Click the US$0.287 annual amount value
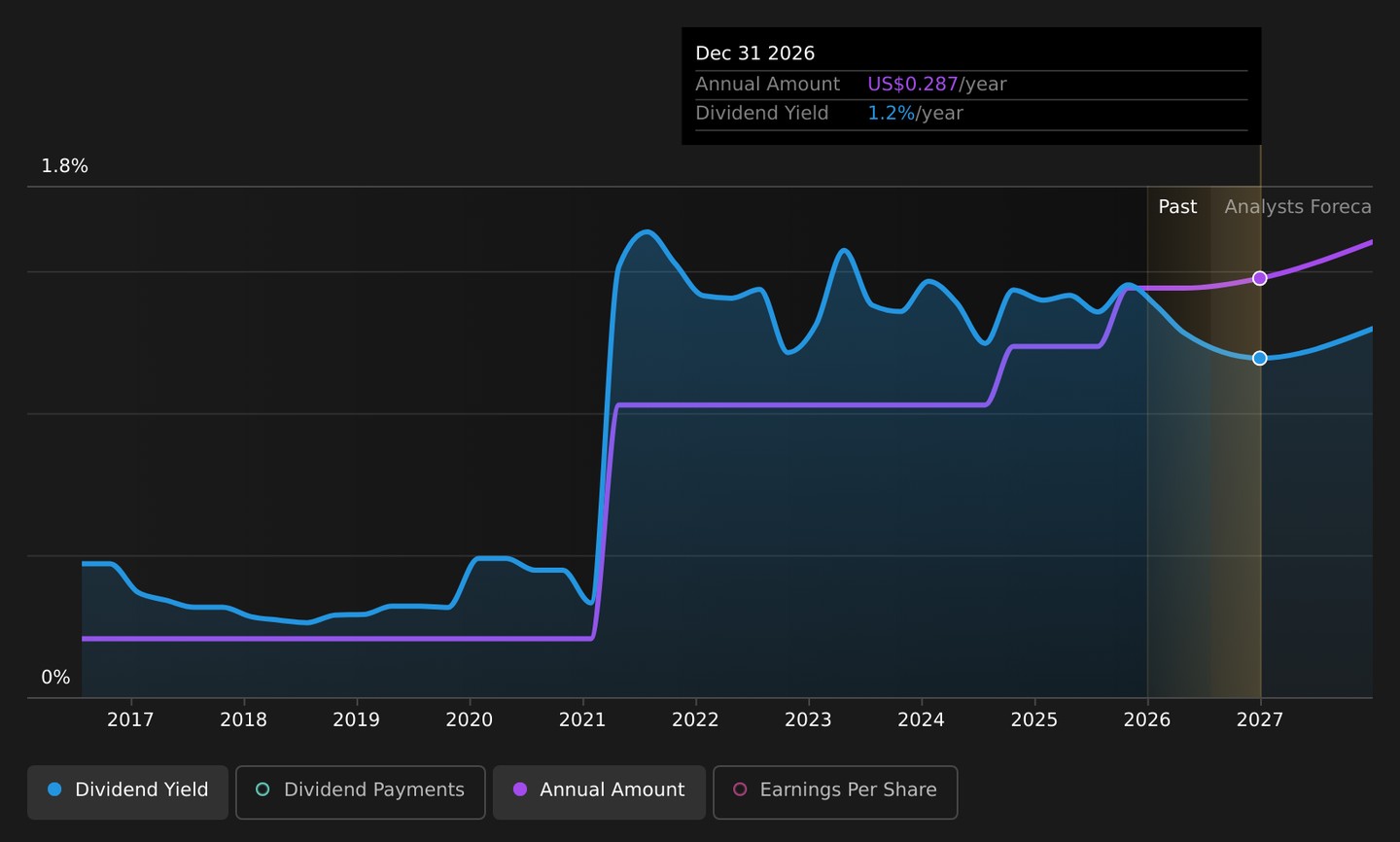1400x842 pixels. (913, 85)
